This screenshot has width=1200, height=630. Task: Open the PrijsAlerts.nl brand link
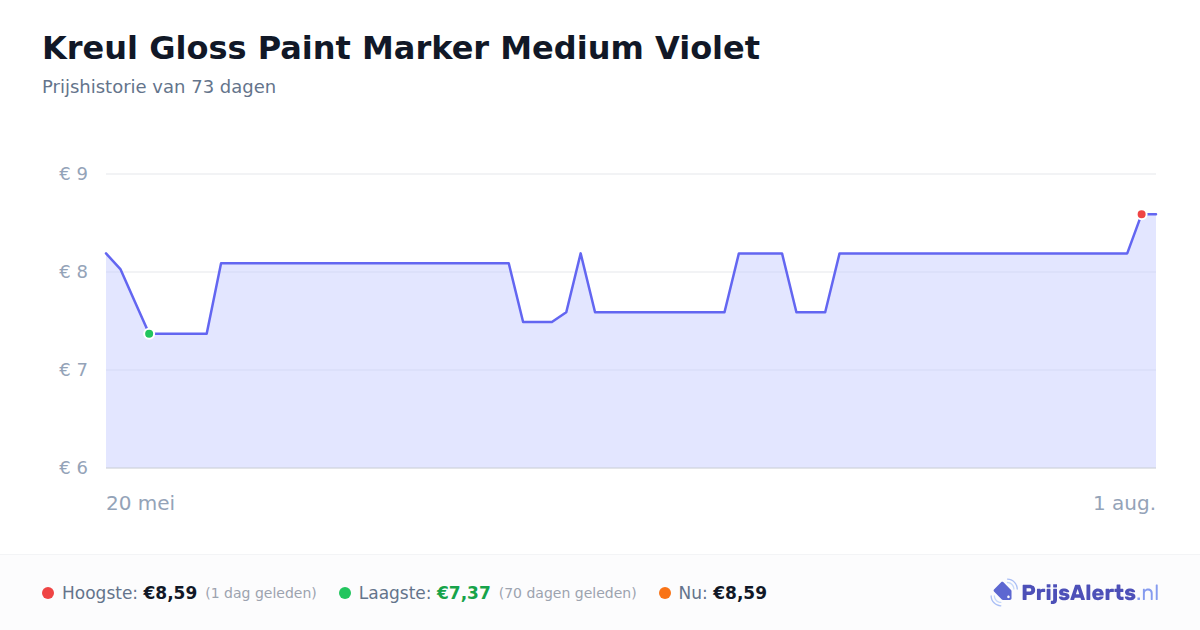pos(1075,593)
